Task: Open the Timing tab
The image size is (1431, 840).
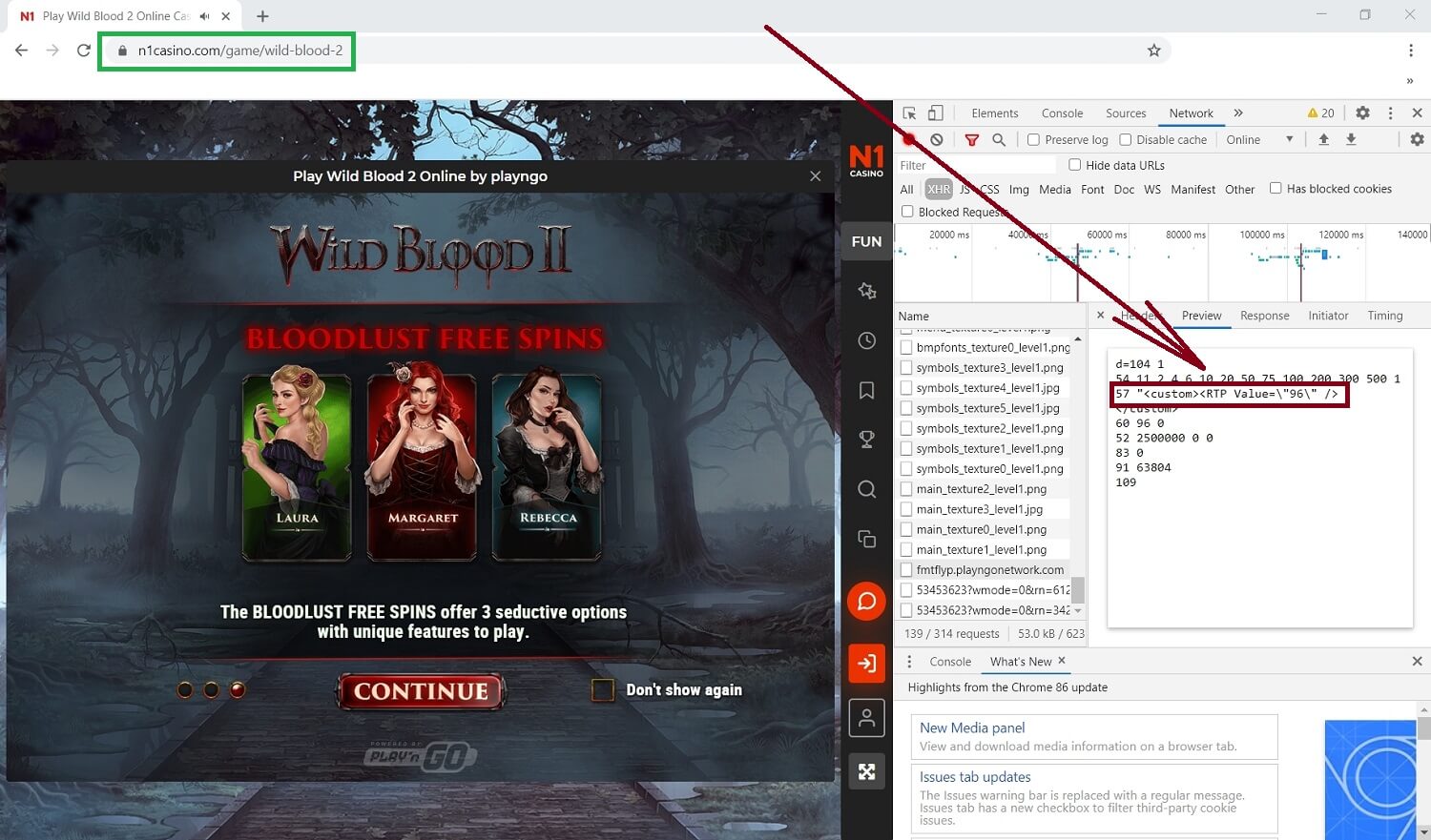Action: click(x=1385, y=316)
